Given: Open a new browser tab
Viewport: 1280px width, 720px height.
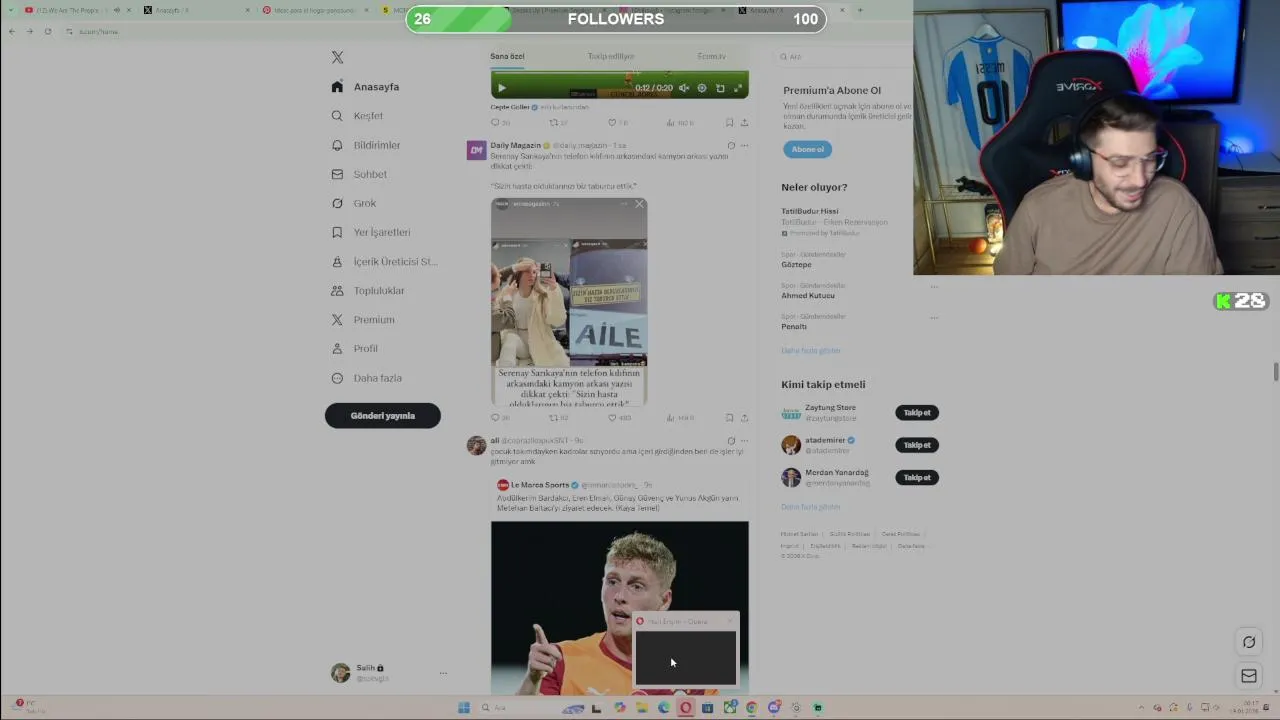Looking at the screenshot, I should pos(860,10).
